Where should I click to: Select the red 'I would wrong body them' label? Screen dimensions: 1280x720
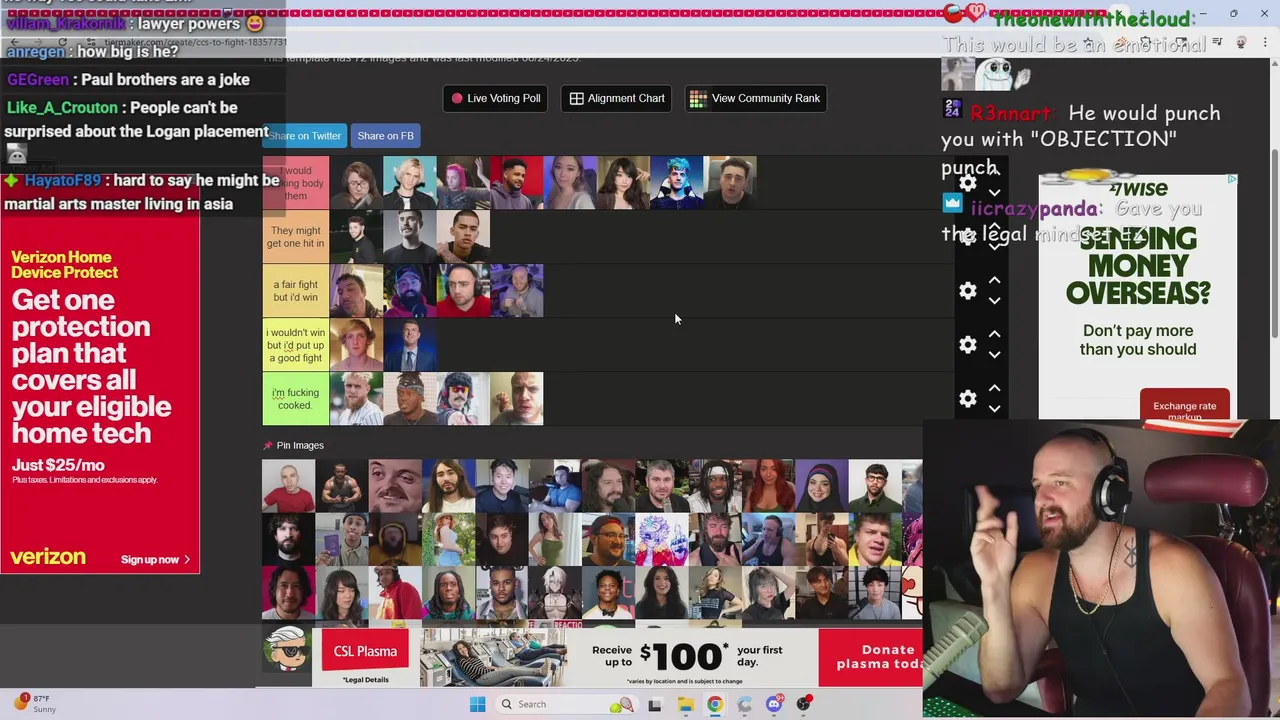pos(295,183)
